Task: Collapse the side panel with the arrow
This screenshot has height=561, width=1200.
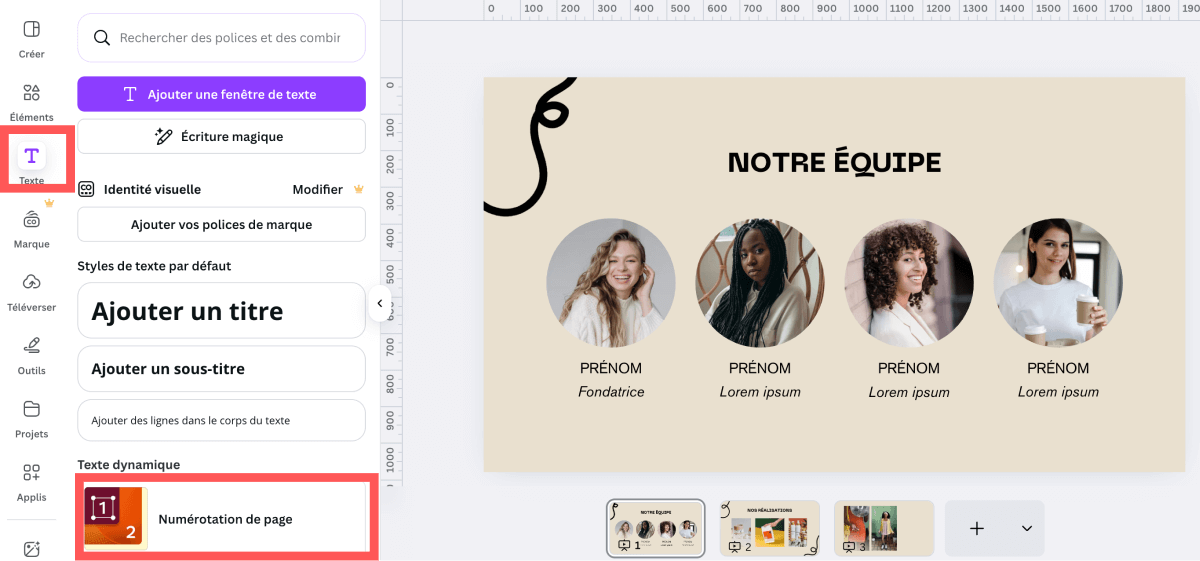Action: pos(380,303)
